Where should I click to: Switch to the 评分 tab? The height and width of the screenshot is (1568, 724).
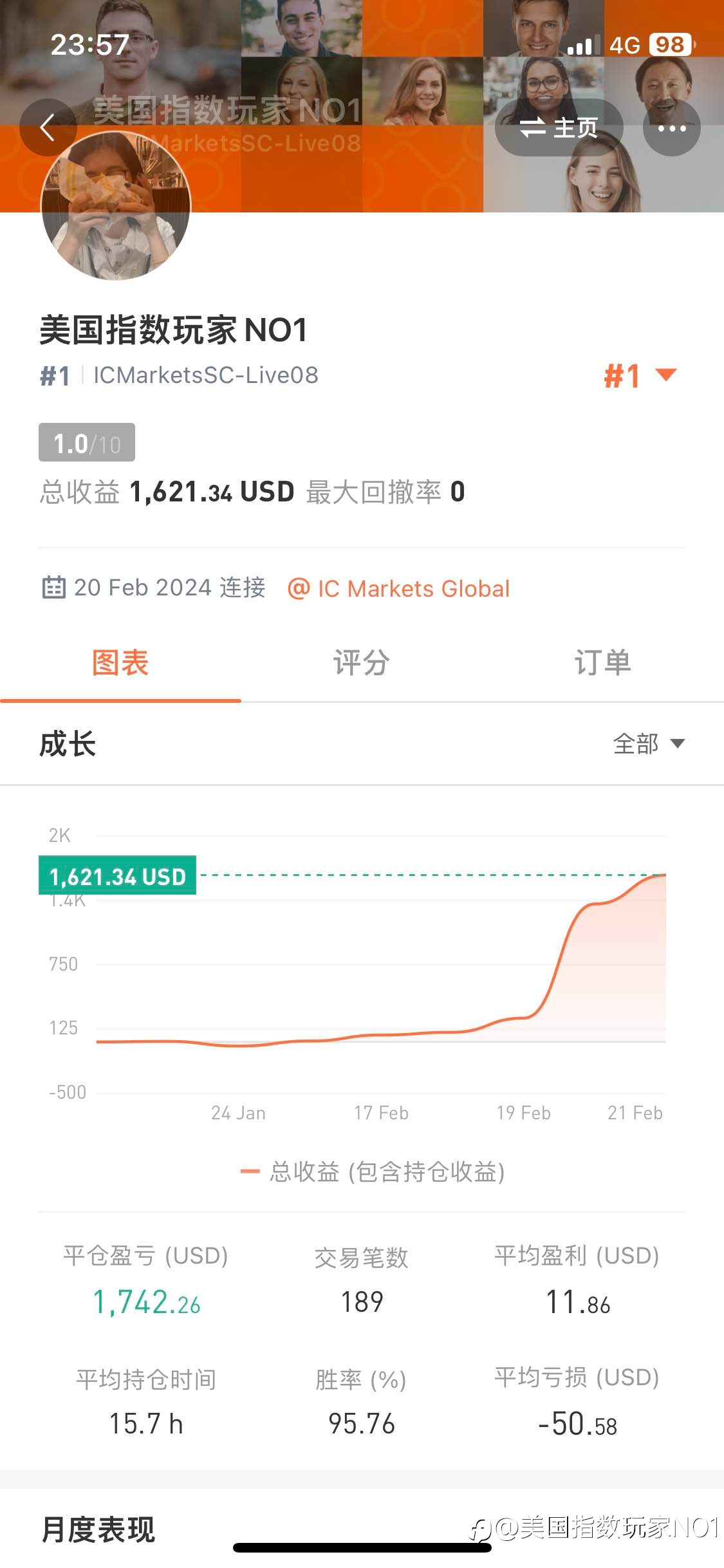coord(362,663)
